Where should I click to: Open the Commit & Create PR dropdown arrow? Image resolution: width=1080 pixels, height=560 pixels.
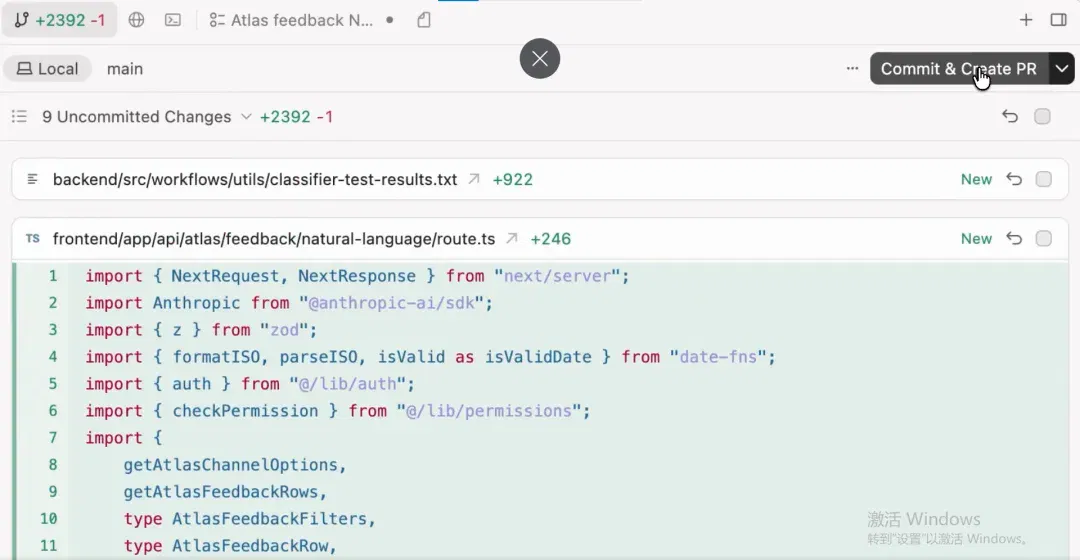1061,69
